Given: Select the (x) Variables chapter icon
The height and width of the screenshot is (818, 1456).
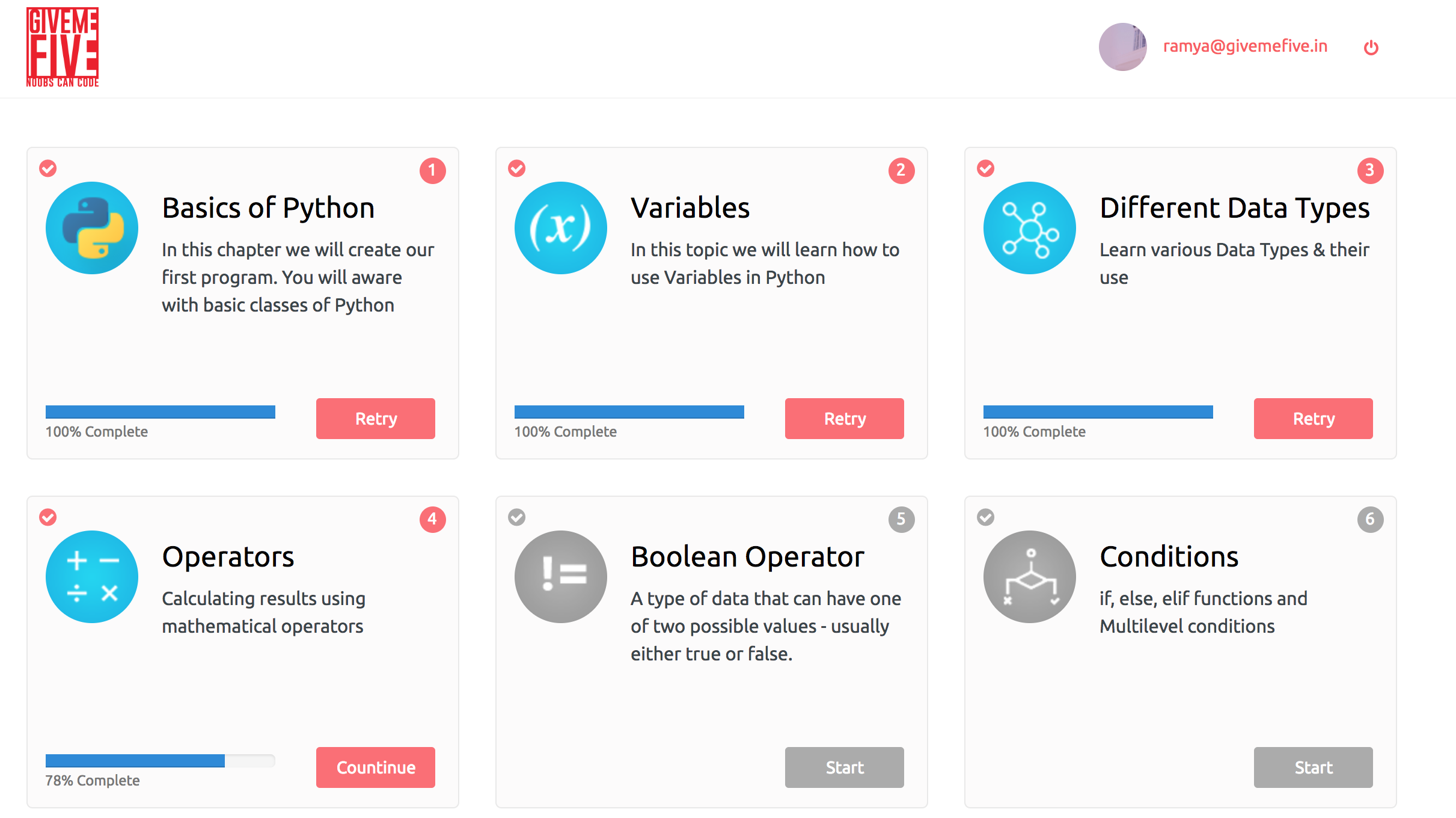Looking at the screenshot, I should [560, 227].
